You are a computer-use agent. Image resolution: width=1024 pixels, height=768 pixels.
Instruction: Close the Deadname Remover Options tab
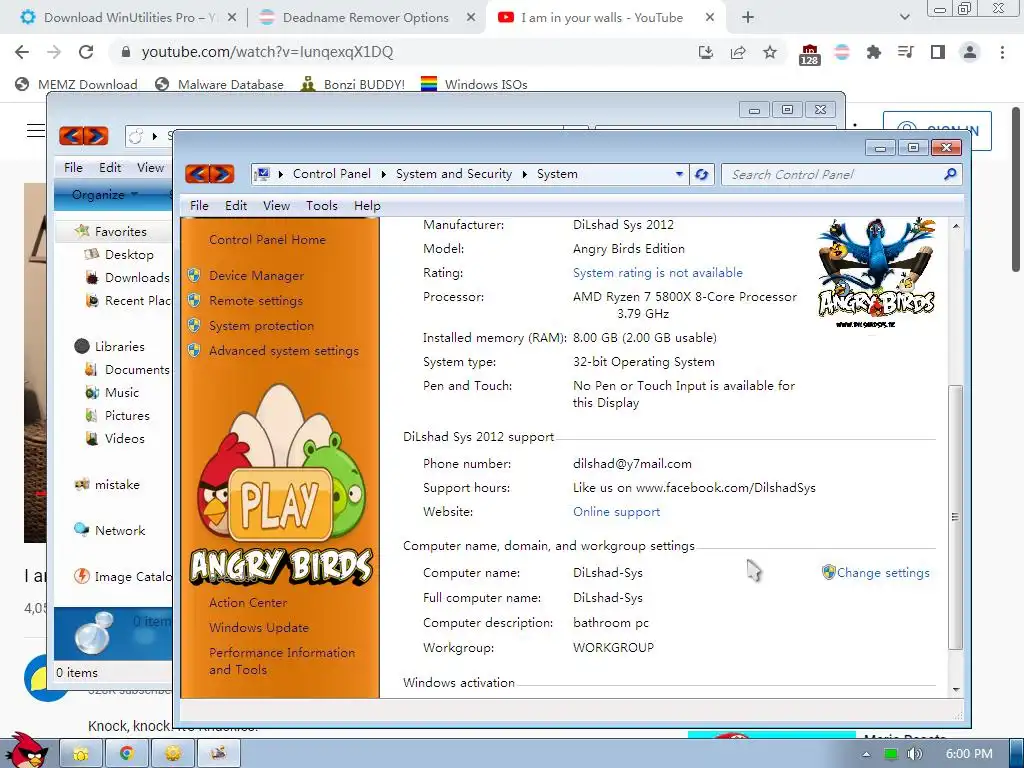[471, 18]
